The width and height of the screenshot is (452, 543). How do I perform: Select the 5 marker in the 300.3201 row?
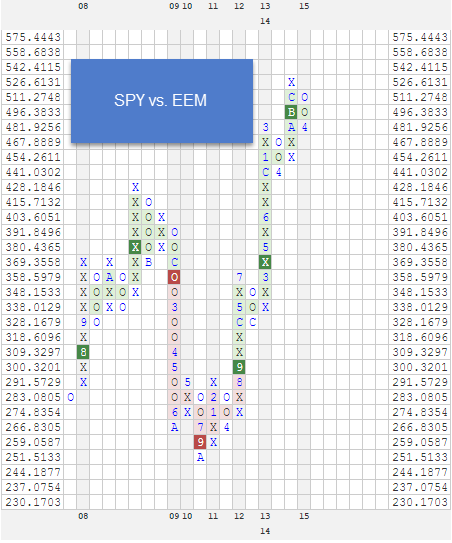point(175,367)
